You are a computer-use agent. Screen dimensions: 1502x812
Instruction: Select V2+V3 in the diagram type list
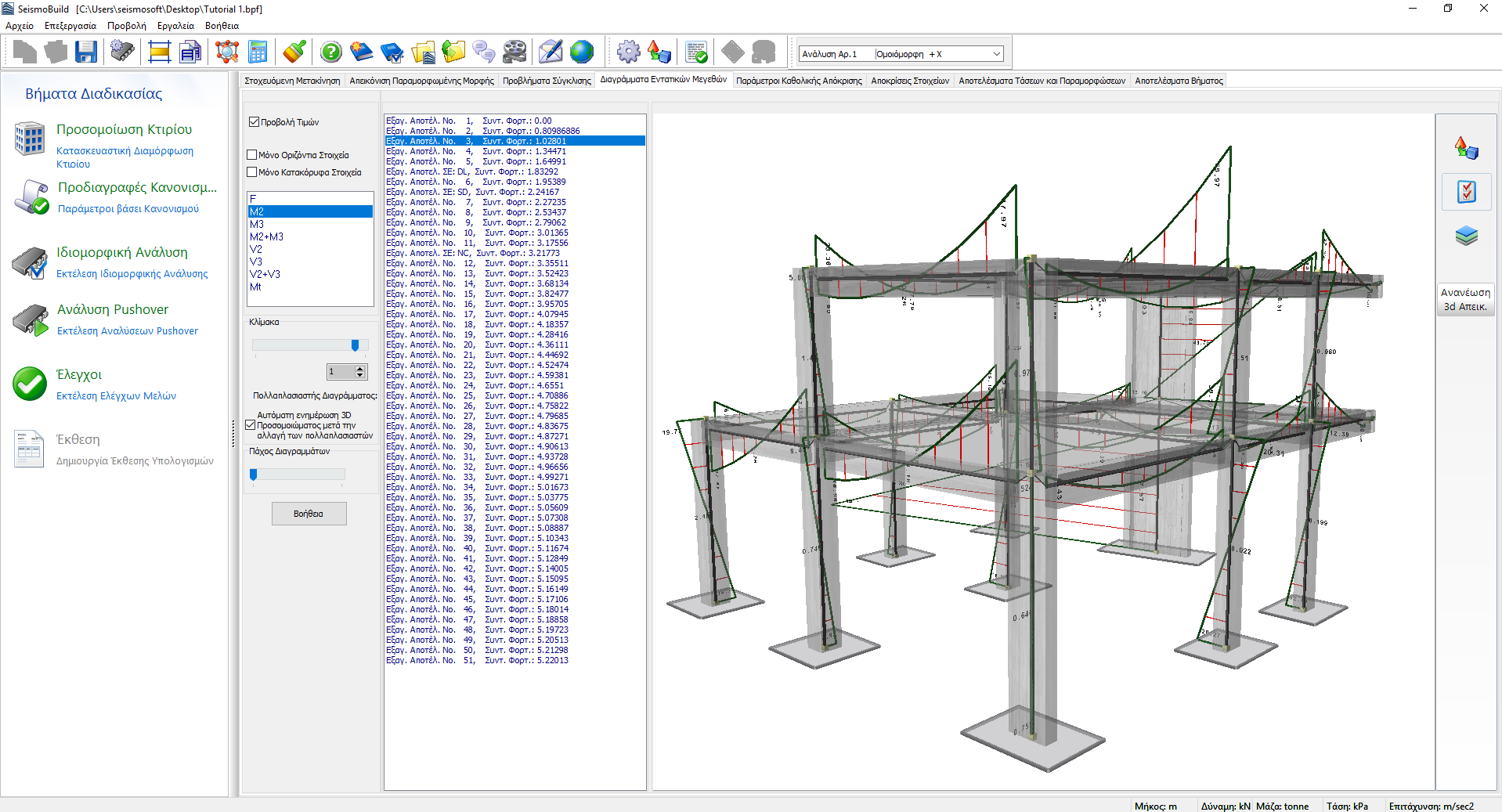(265, 274)
